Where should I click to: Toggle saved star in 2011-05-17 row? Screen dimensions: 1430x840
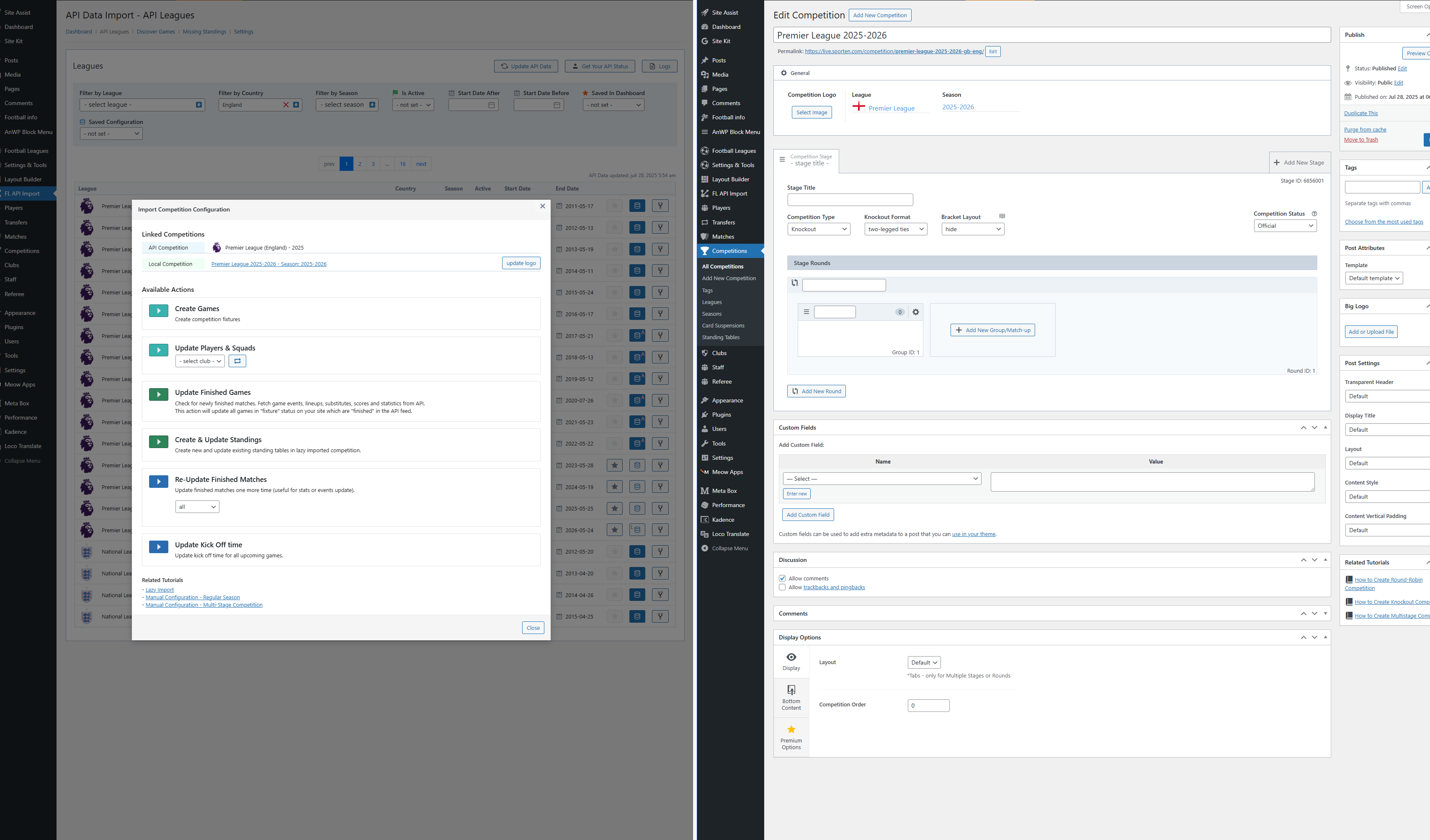coord(615,206)
